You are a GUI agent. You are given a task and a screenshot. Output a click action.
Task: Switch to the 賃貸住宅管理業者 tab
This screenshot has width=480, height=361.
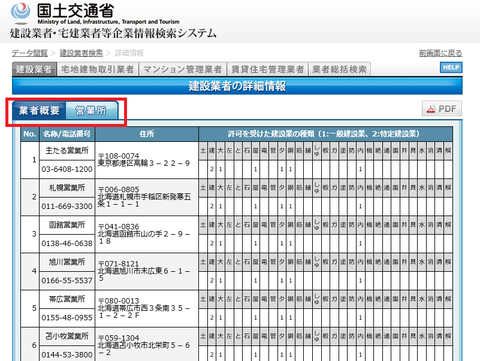pos(268,69)
